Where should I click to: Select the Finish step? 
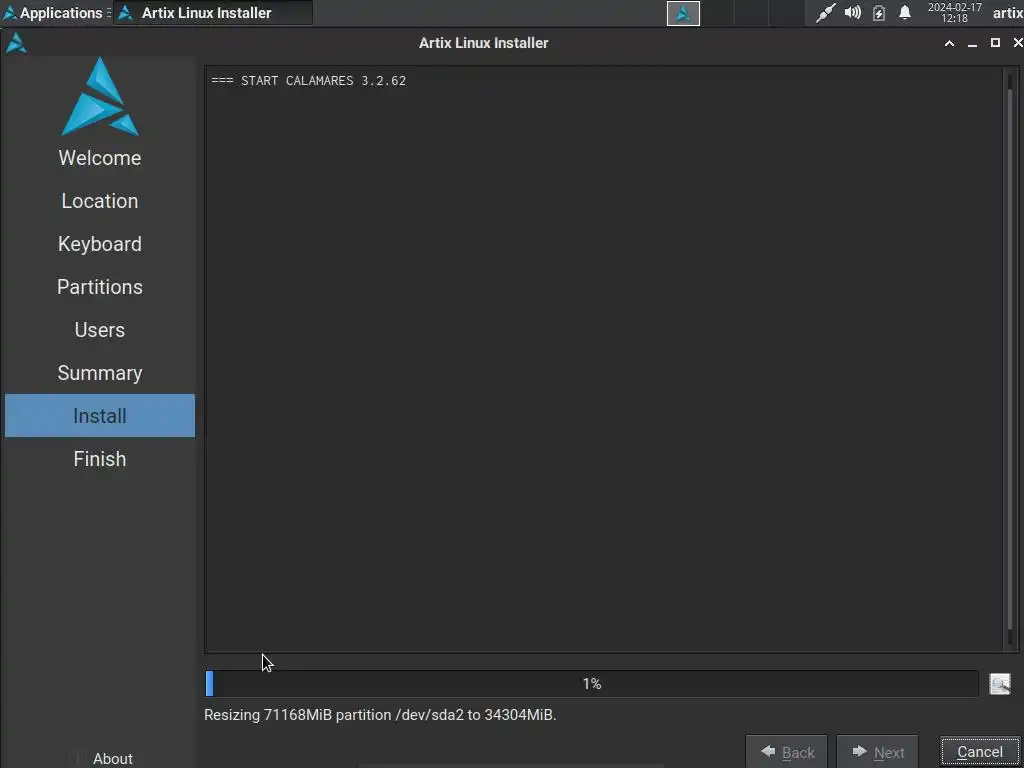click(100, 459)
